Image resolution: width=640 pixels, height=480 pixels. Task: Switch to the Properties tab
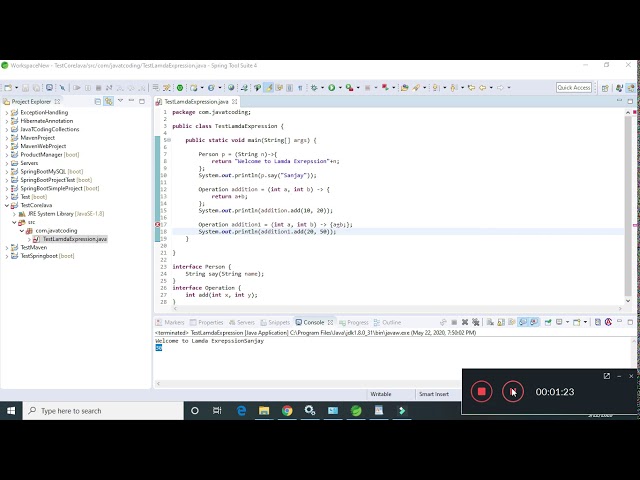[x=207, y=322]
